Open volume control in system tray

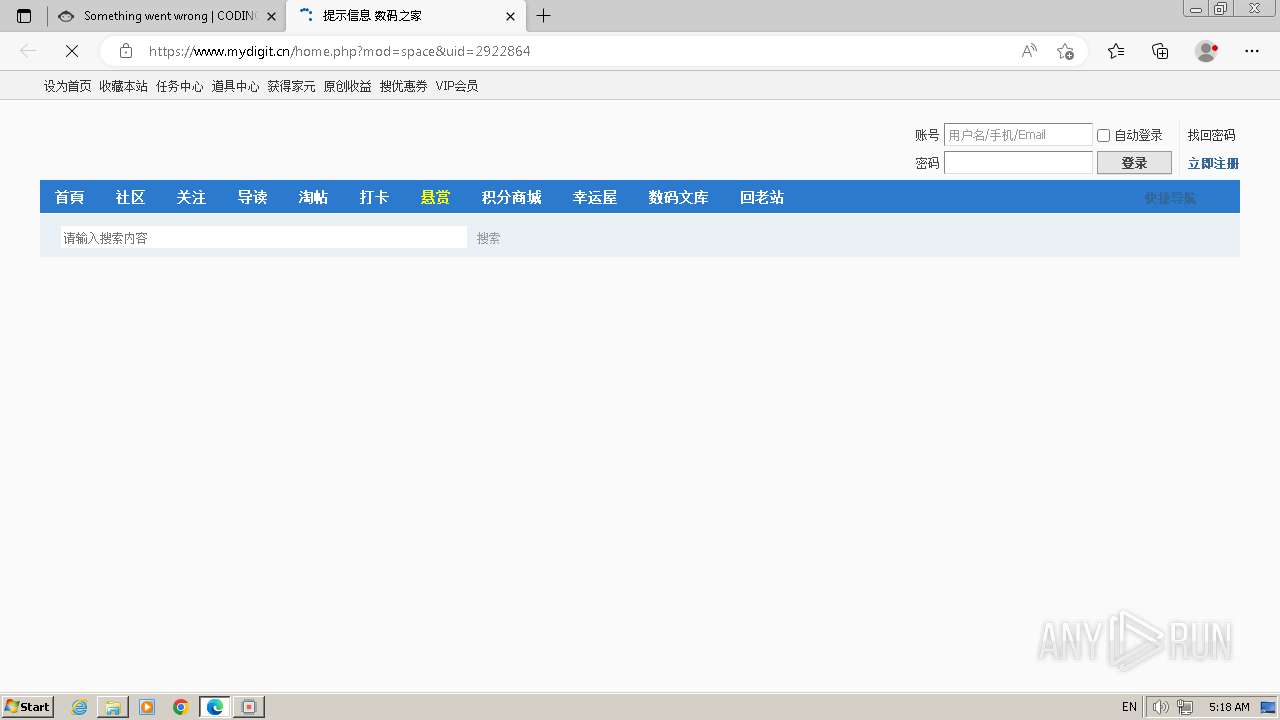[1160, 707]
